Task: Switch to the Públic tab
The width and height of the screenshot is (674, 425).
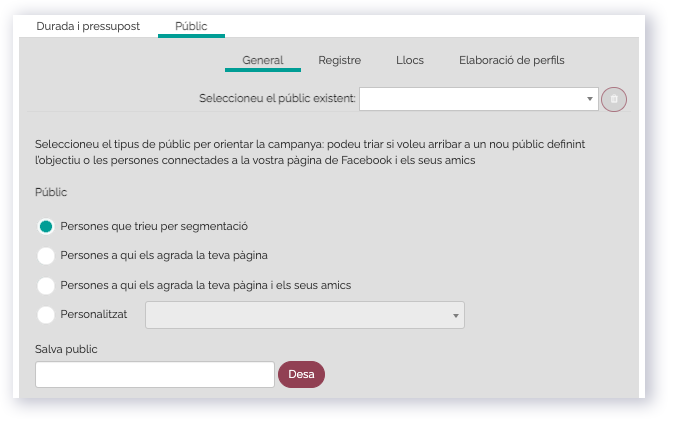Action: click(191, 26)
